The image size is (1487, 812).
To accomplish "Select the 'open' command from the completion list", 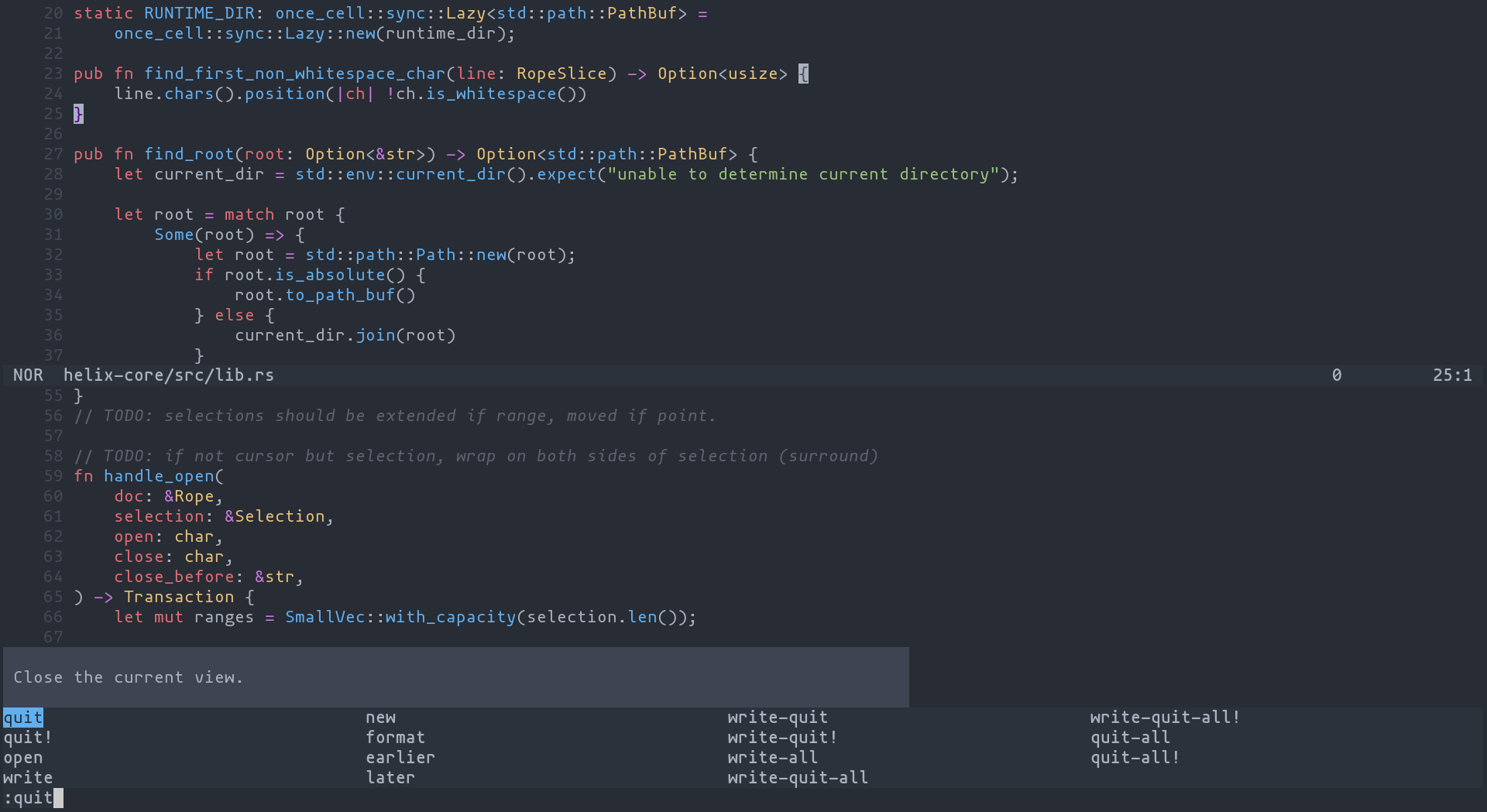I will 22,758.
